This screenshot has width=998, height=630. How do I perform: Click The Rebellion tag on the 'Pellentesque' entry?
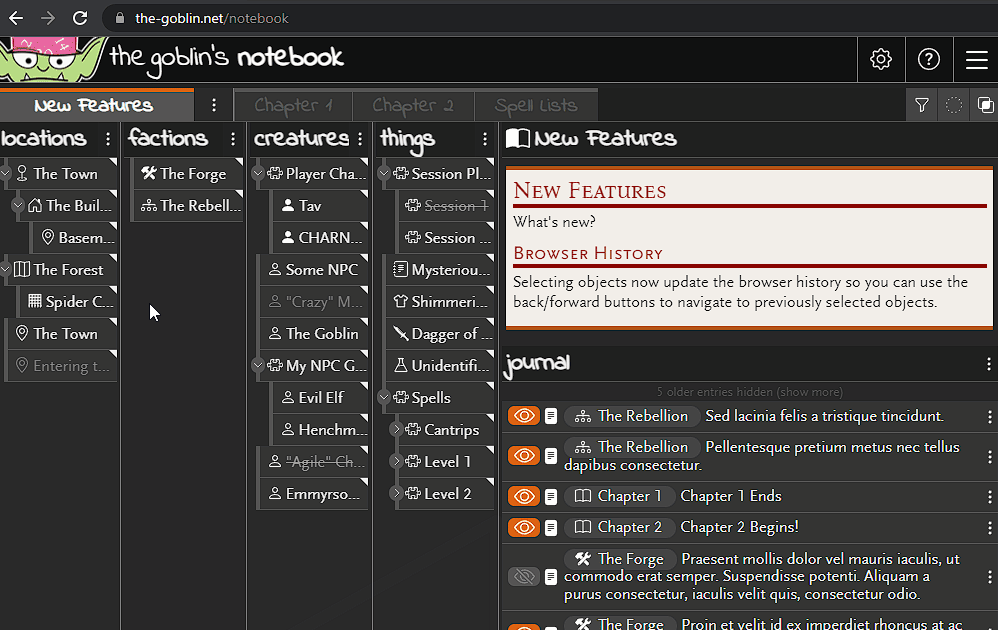(631, 447)
